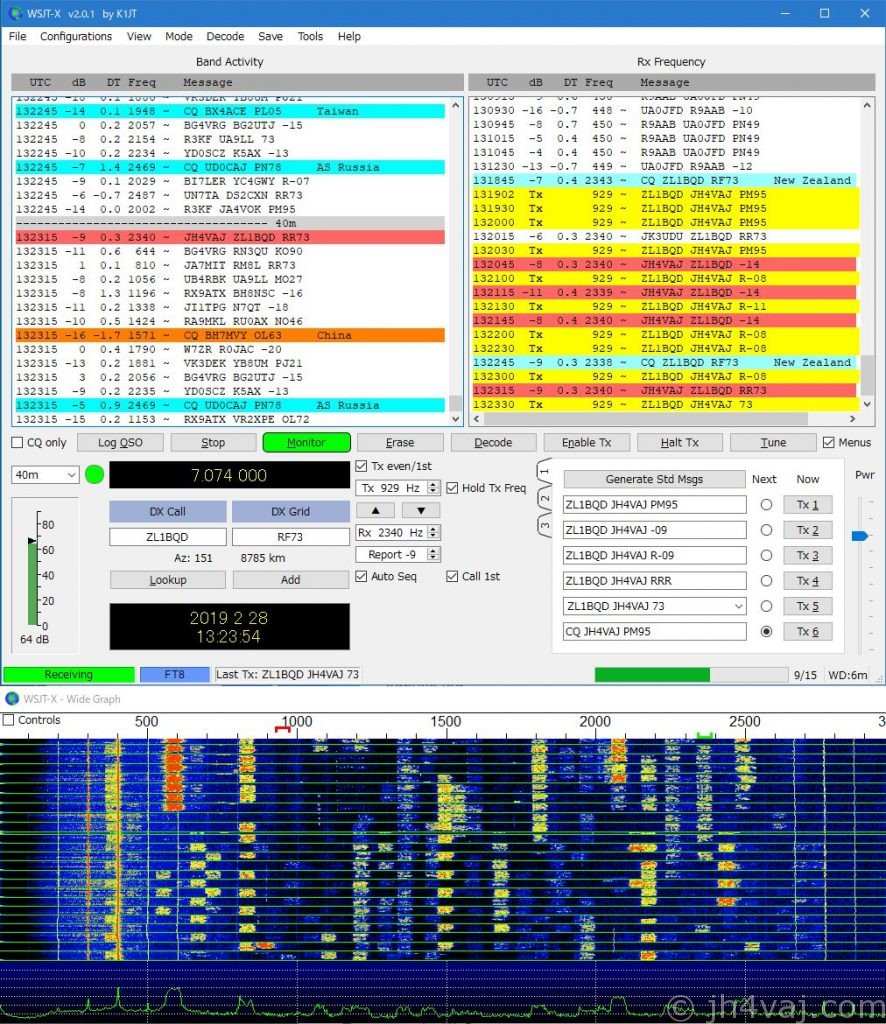Click the Tune button

point(773,443)
